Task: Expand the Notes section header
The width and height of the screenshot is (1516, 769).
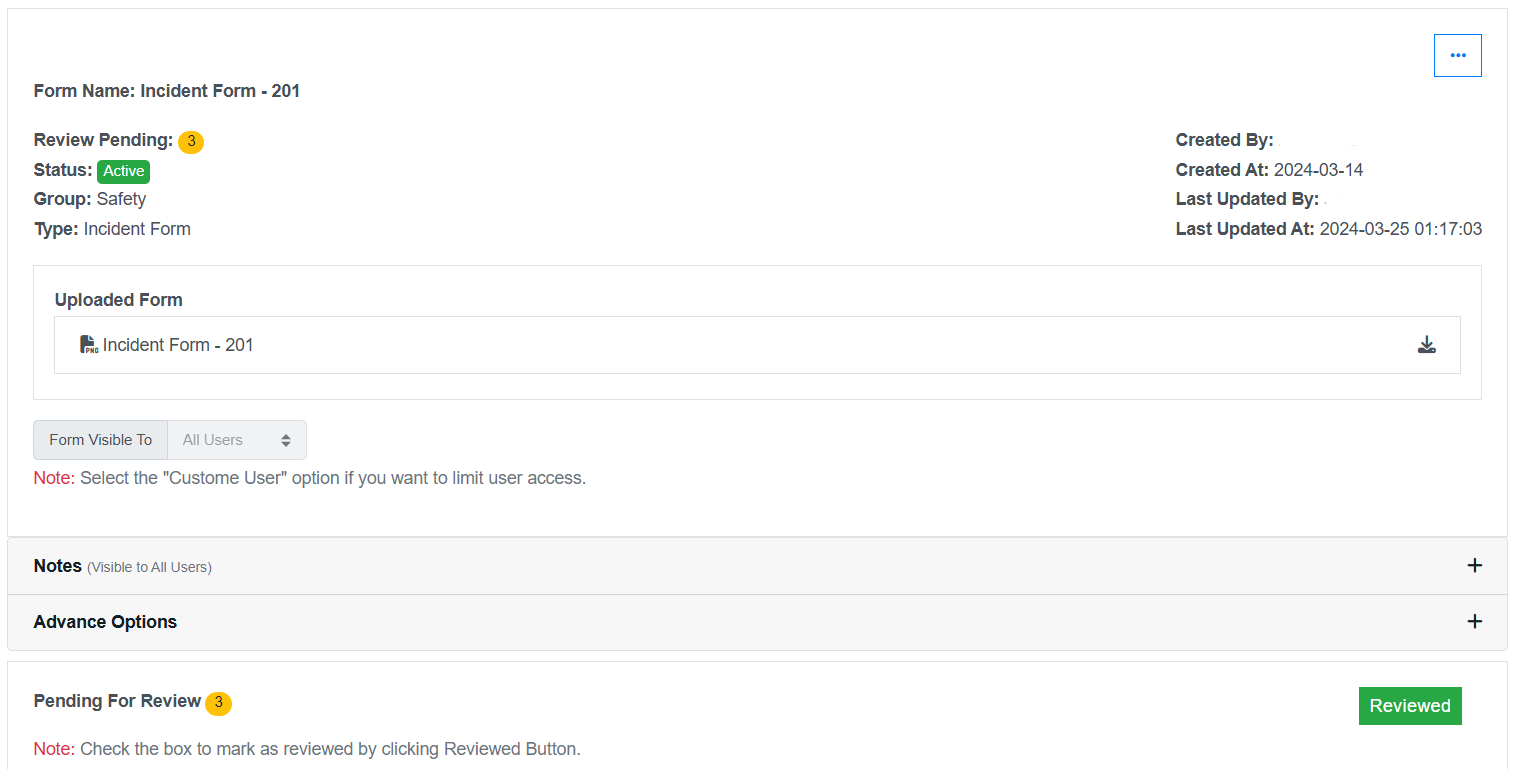Action: click(58, 566)
